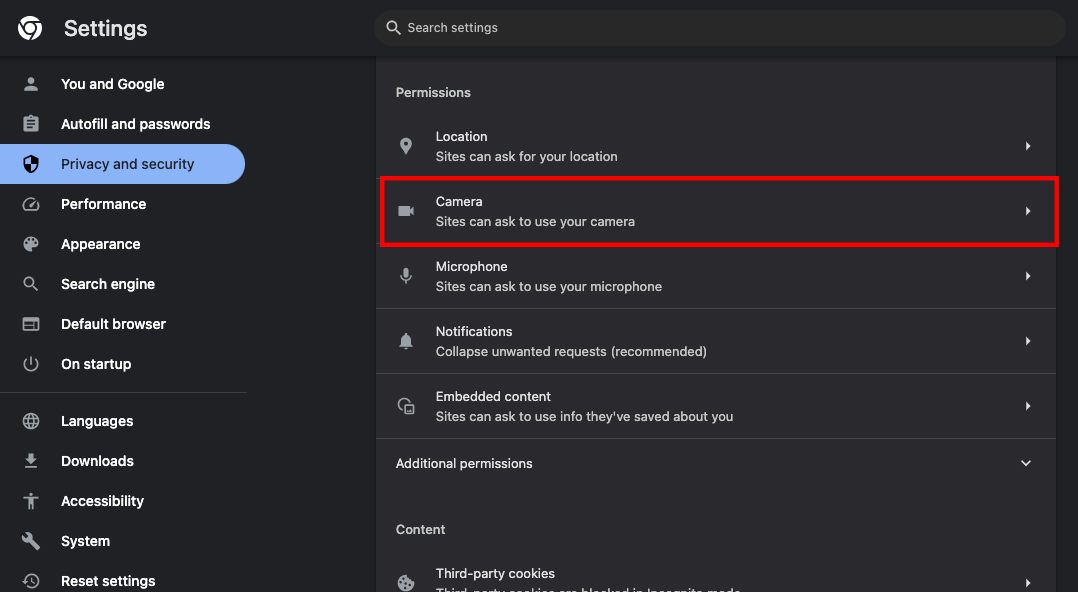Click 'Sites can ask to use info they've saved about you'
This screenshot has width=1078, height=592.
click(584, 417)
